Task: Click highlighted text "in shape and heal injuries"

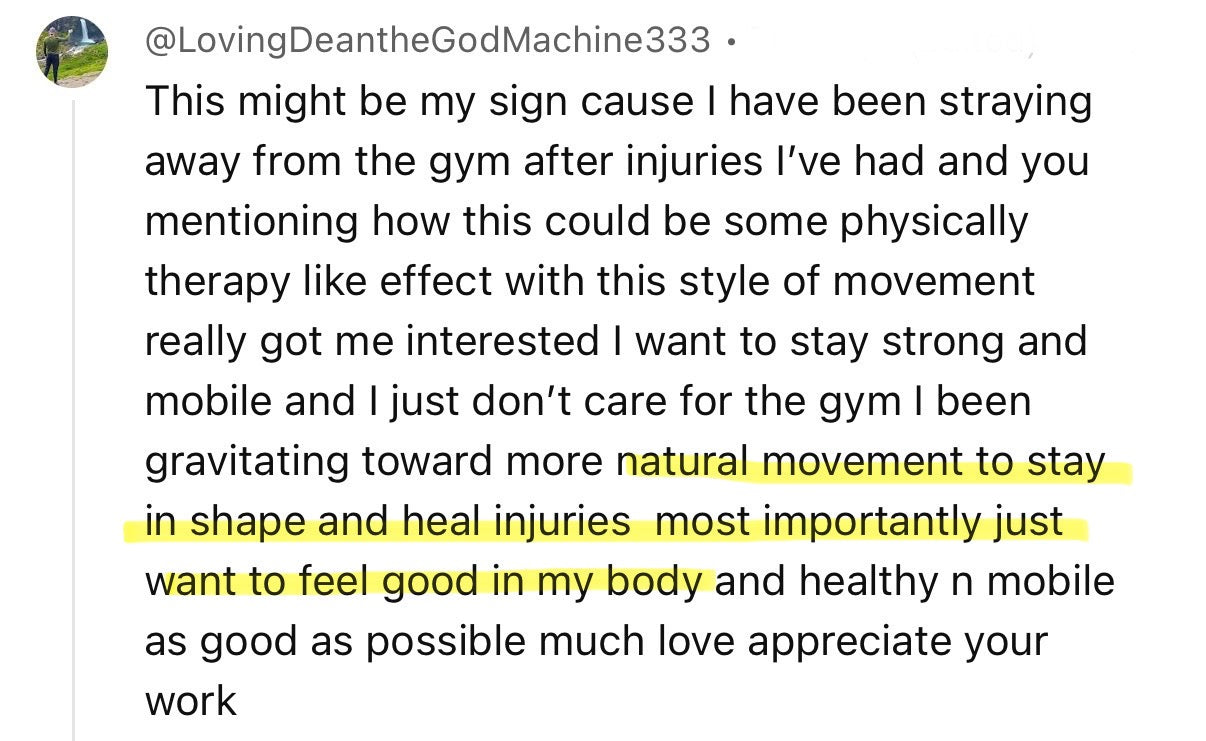Action: point(388,522)
